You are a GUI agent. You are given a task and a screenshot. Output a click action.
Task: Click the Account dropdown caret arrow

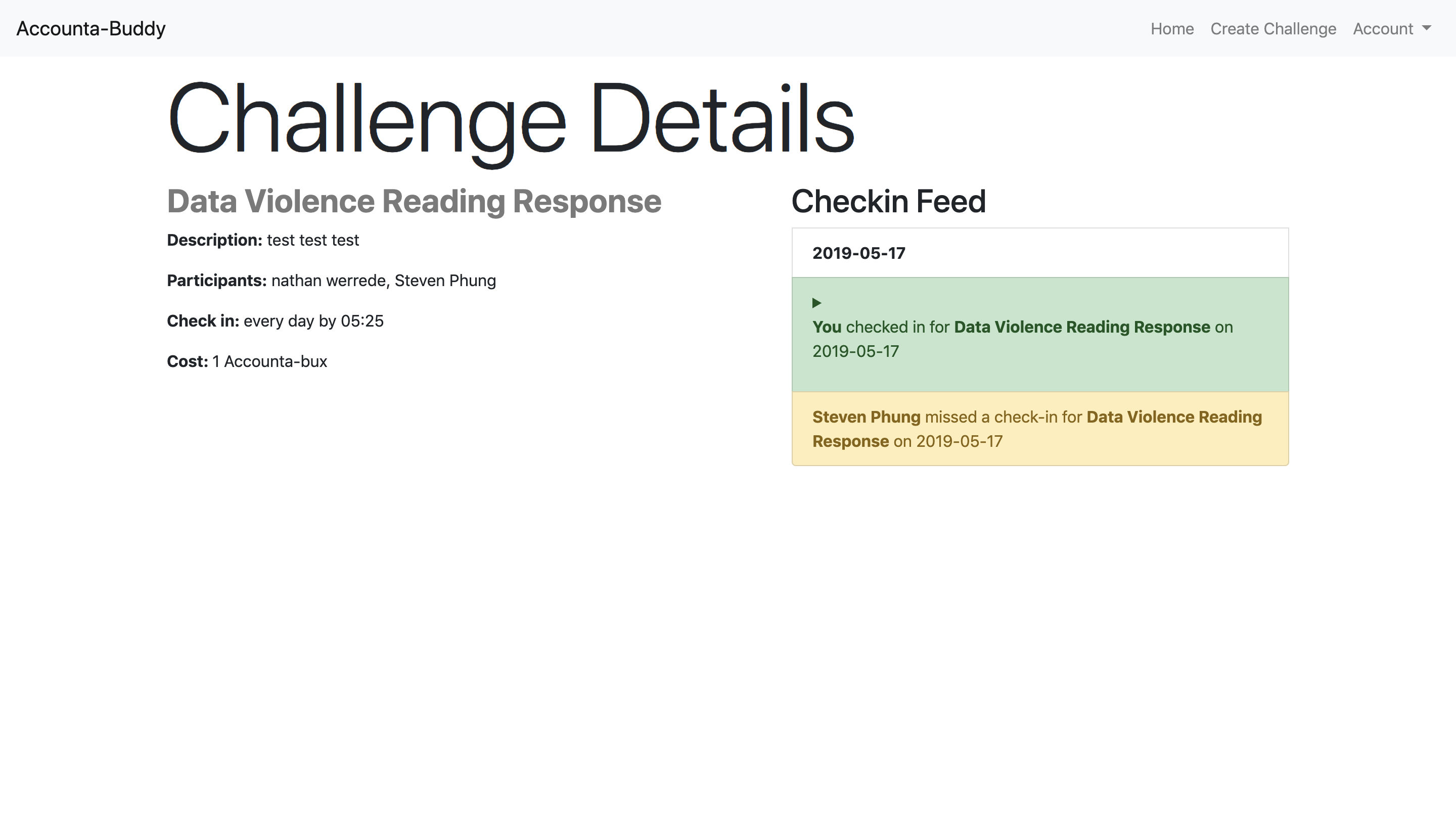1426,28
